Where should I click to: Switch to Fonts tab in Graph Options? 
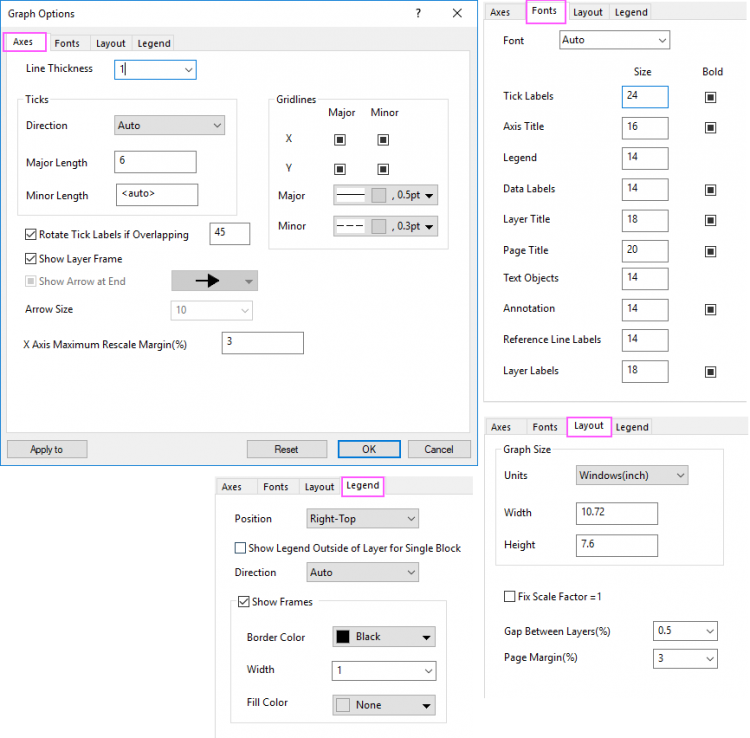coord(67,43)
